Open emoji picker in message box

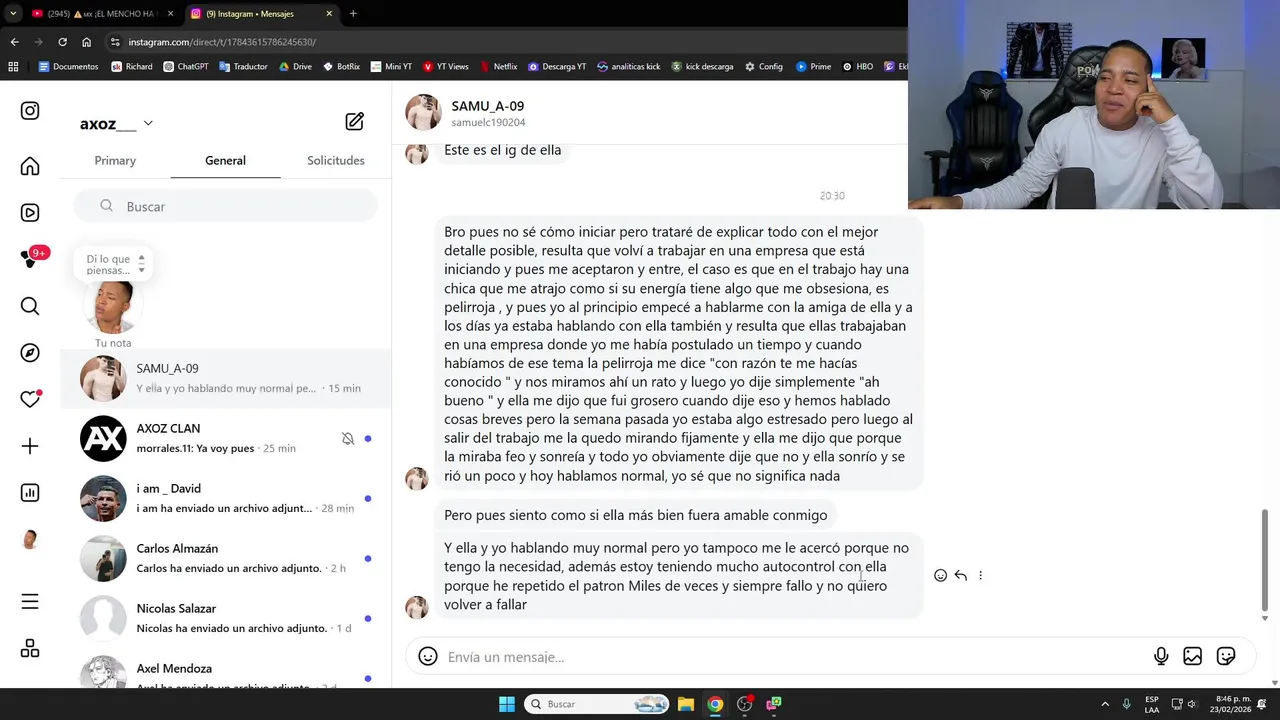pyautogui.click(x=428, y=657)
